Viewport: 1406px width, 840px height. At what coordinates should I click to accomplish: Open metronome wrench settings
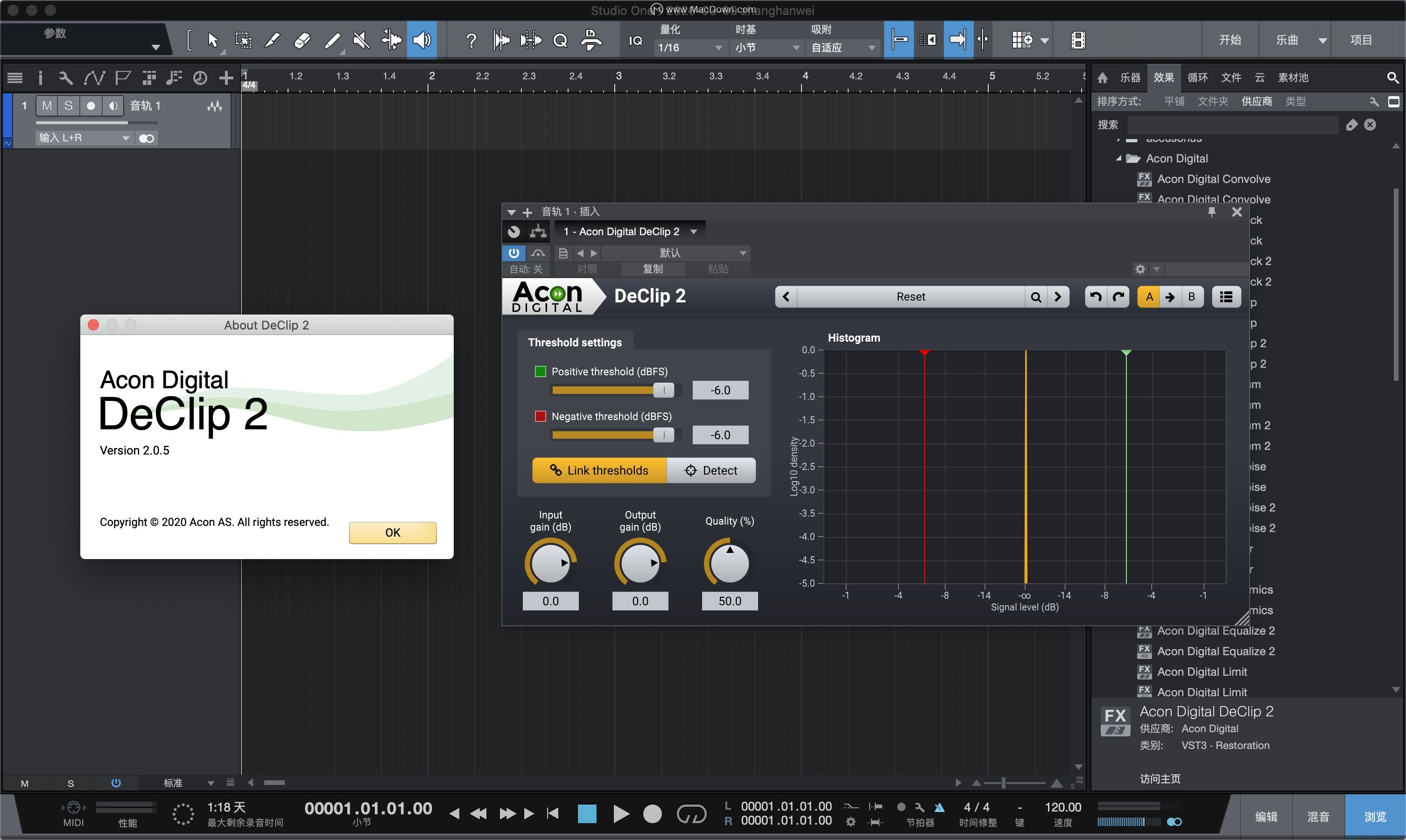(x=920, y=807)
